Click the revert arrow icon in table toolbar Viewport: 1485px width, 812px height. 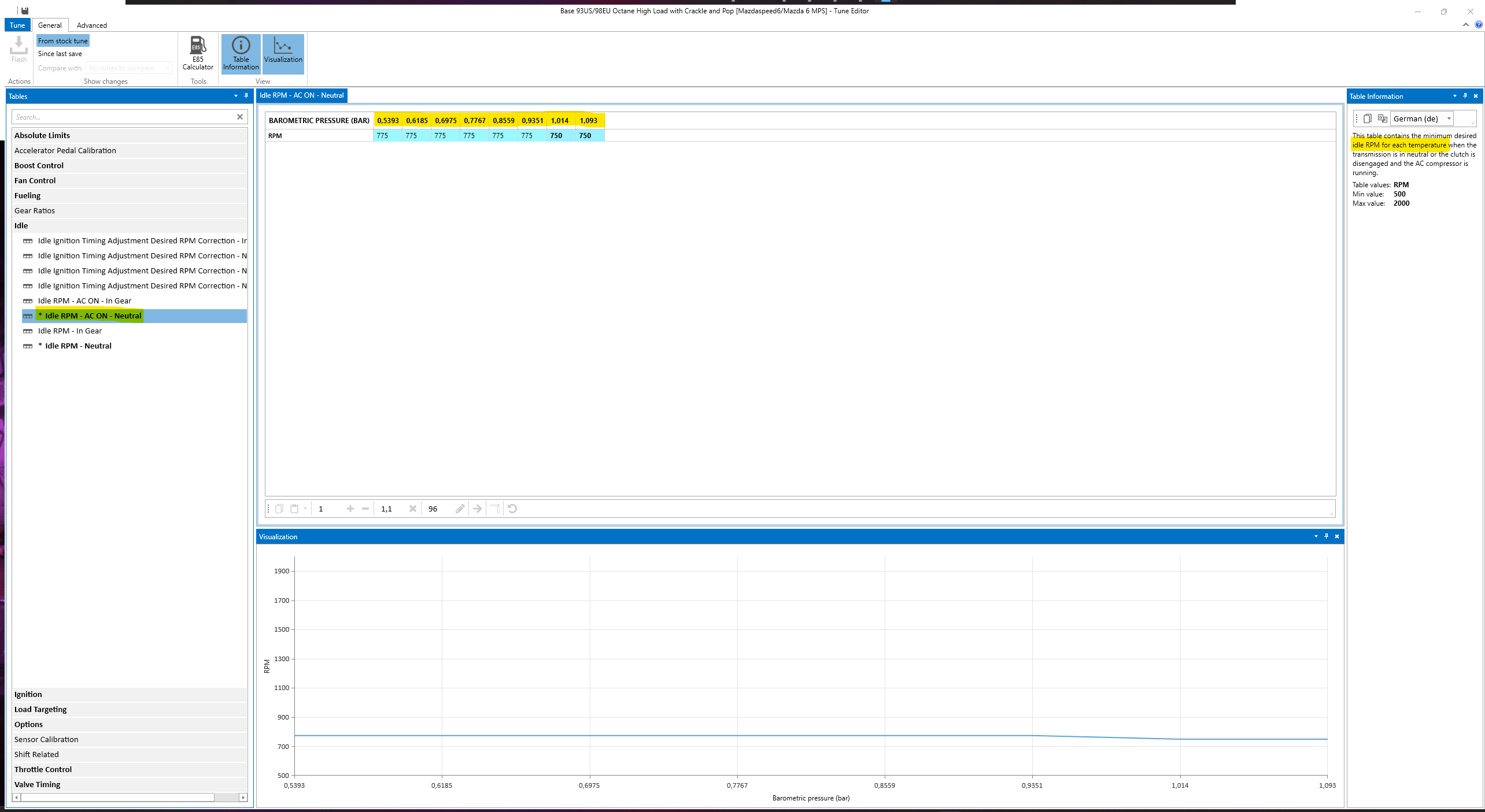pos(512,509)
